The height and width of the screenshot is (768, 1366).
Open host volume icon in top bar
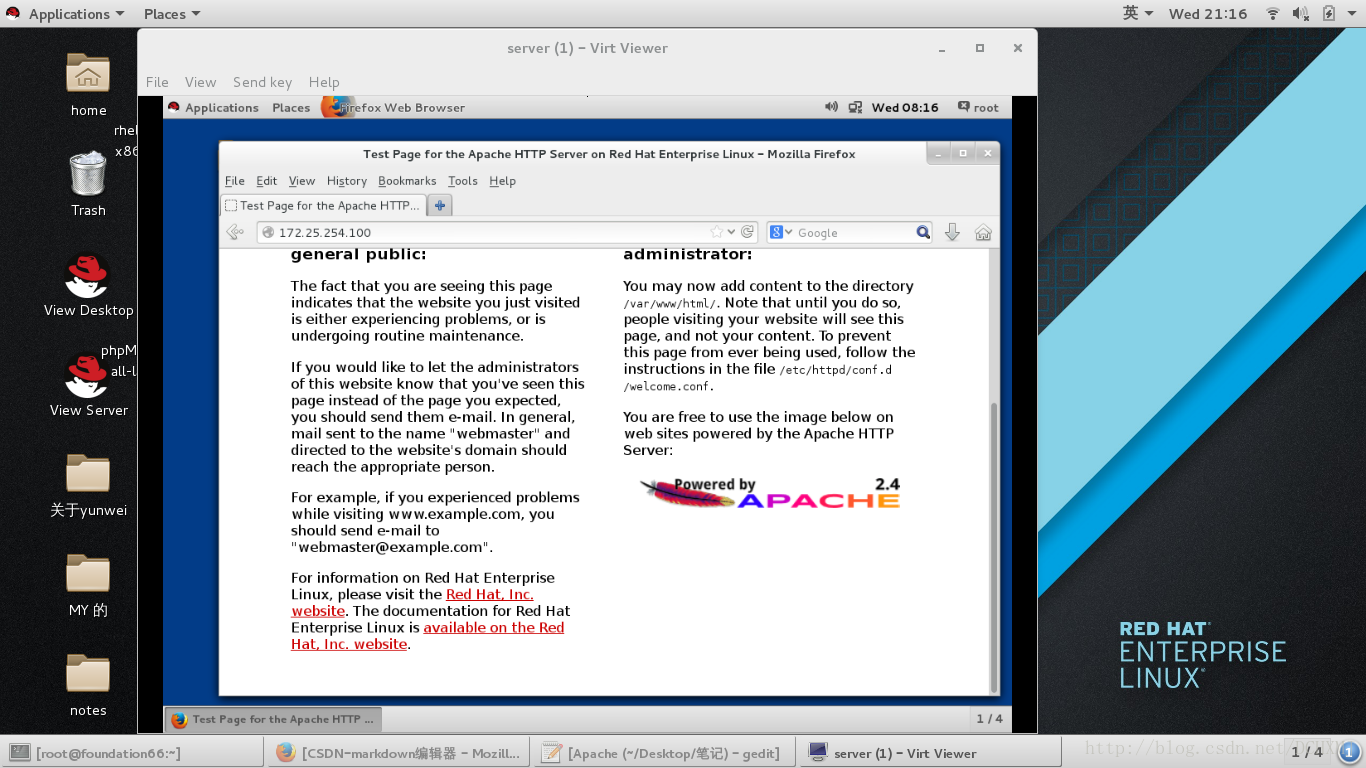click(1301, 13)
